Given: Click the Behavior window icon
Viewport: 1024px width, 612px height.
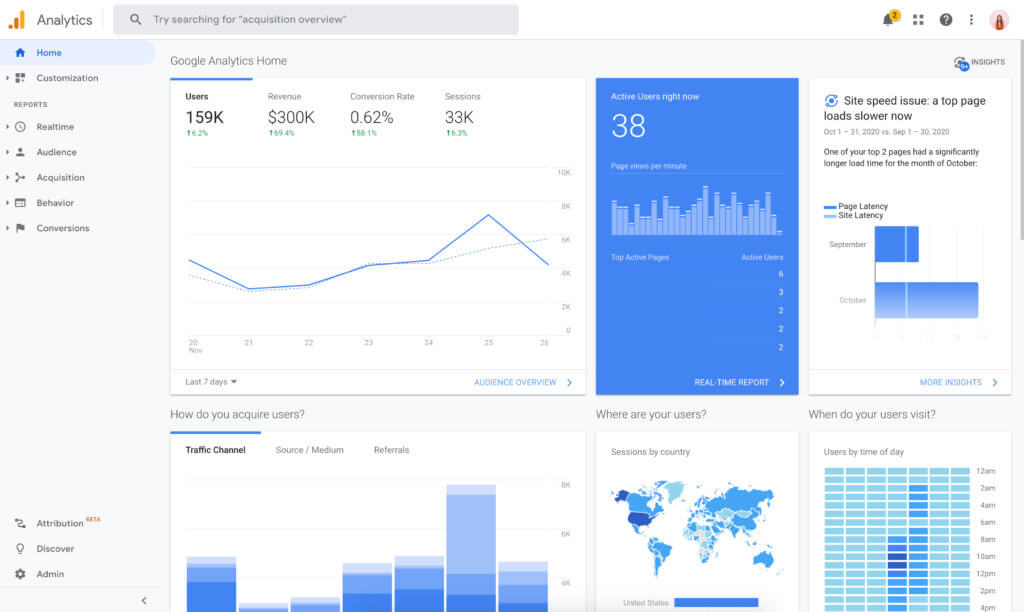Looking at the screenshot, I should (20, 203).
